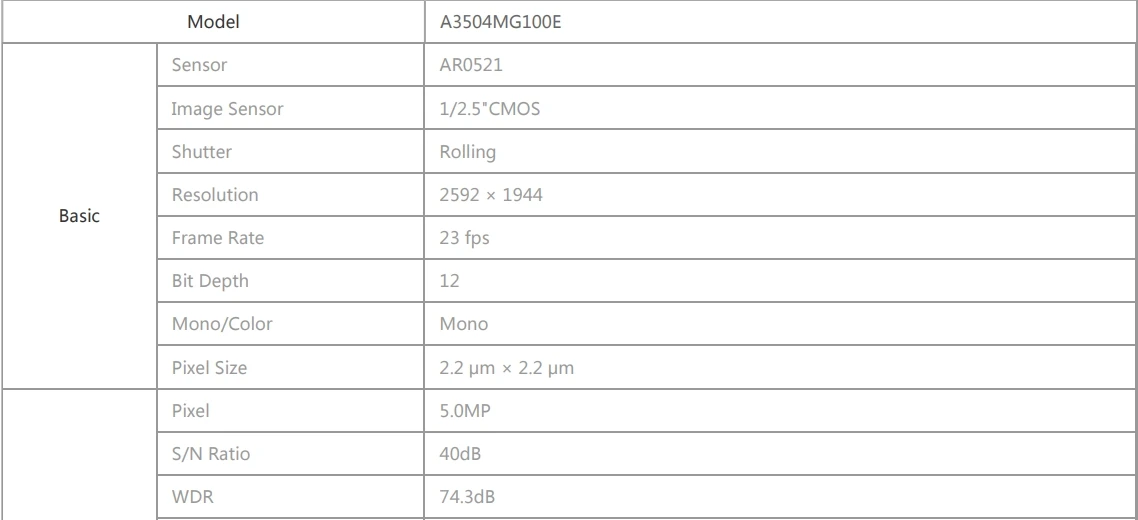Click the Model header cell

point(213,20)
